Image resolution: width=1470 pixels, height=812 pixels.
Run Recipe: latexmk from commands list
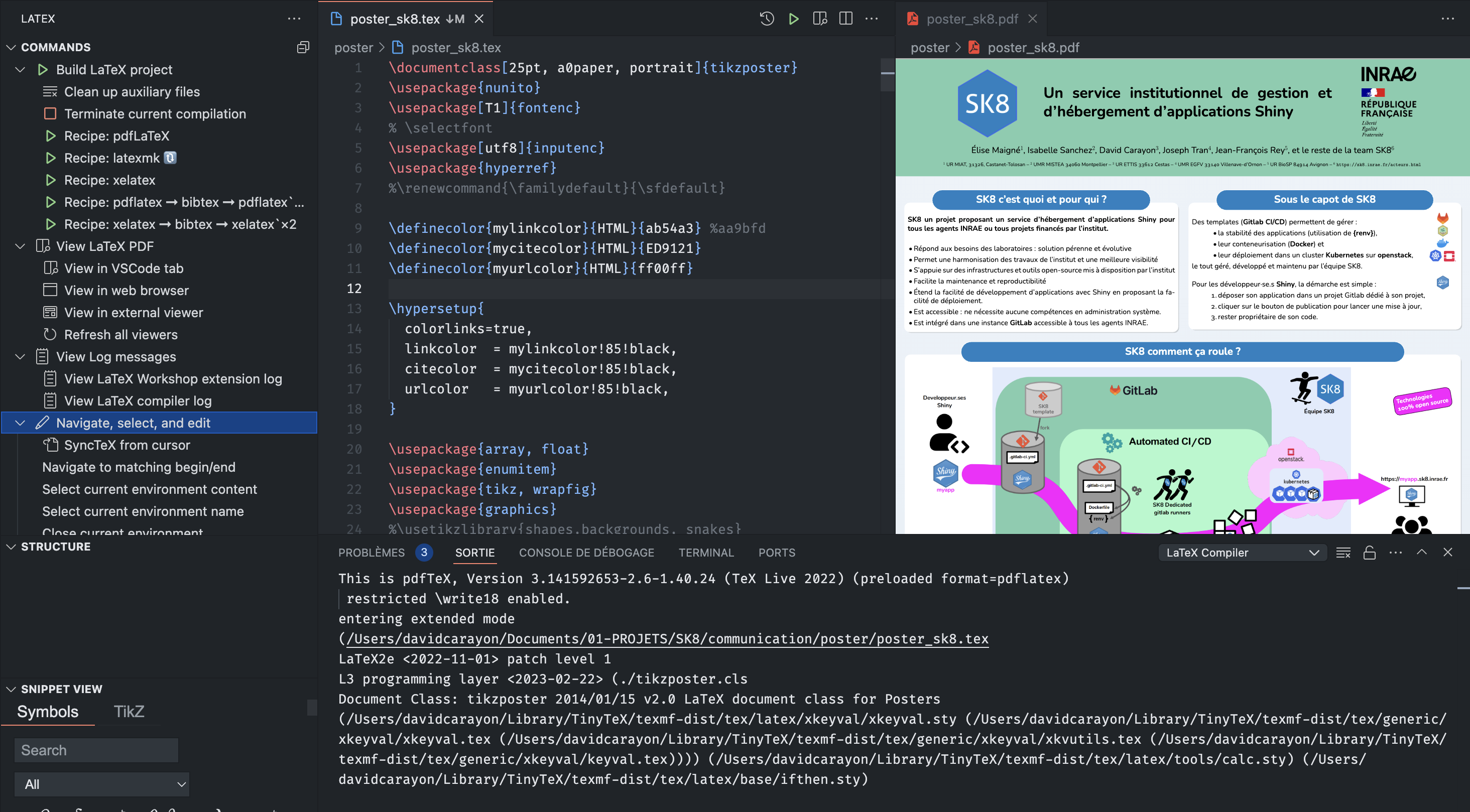click(112, 158)
